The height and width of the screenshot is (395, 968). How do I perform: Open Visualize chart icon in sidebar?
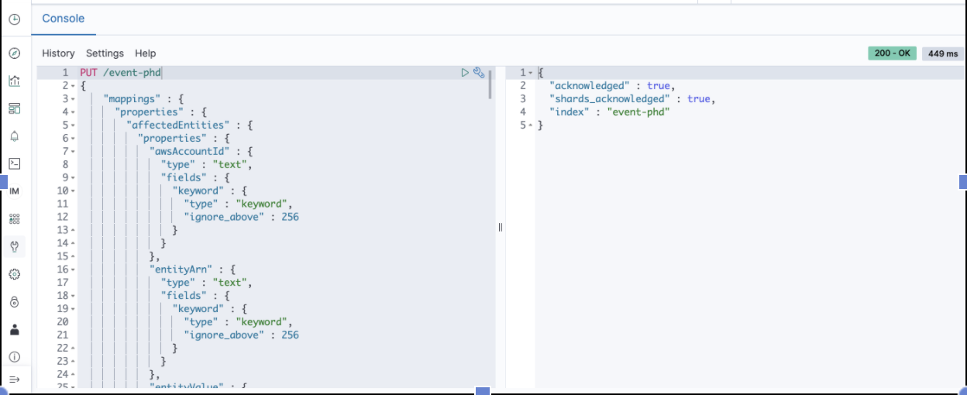[x=14, y=81]
